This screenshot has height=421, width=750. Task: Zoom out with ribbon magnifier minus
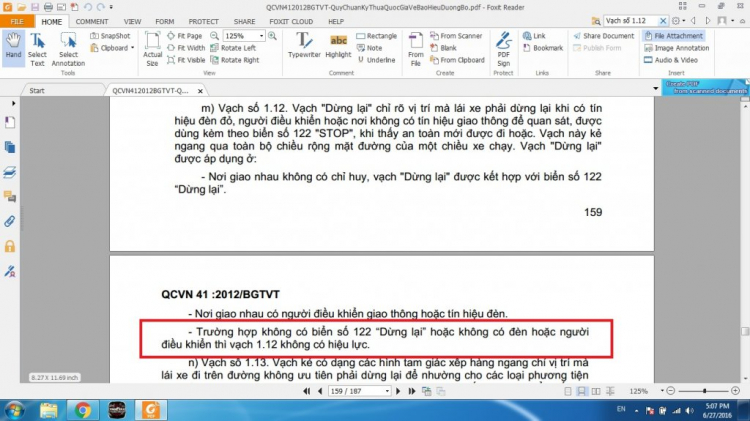(x=214, y=36)
